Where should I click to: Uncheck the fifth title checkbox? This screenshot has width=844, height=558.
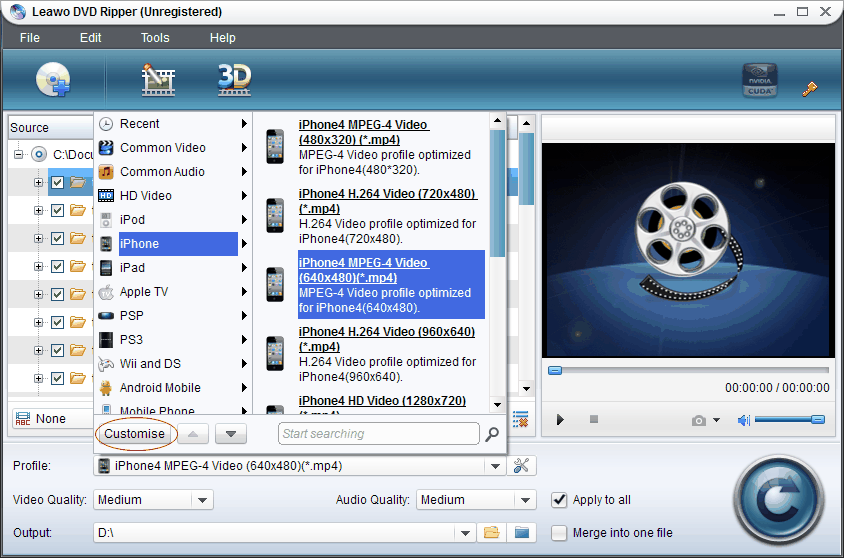[x=58, y=294]
